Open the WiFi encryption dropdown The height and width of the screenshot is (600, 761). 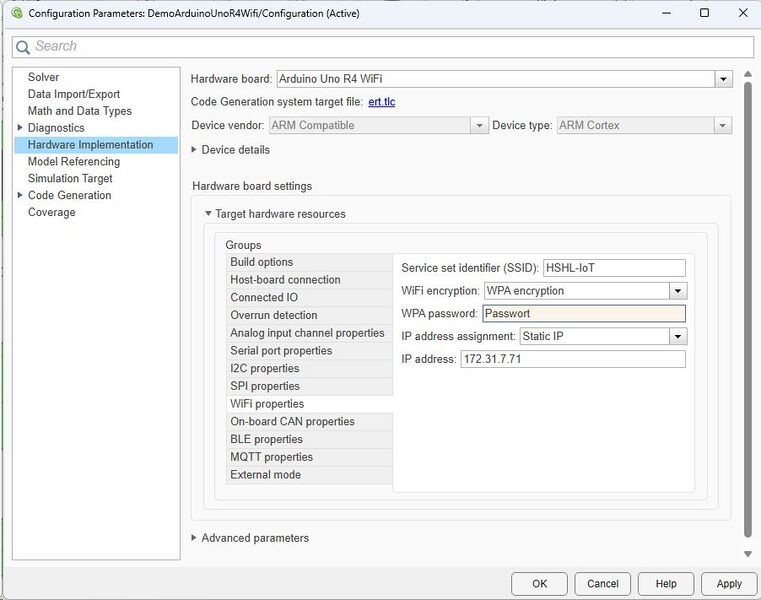pyautogui.click(x=678, y=291)
